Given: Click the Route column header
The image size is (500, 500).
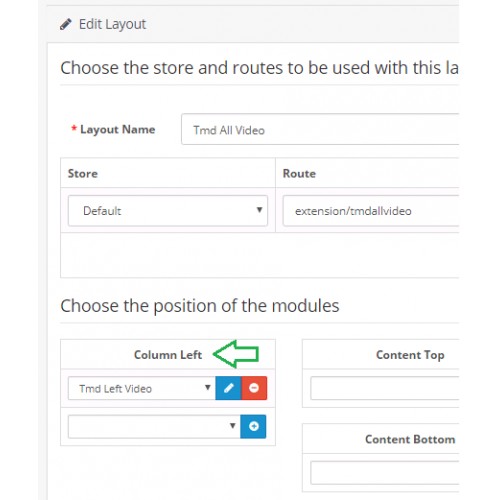Looking at the screenshot, I should (299, 173).
